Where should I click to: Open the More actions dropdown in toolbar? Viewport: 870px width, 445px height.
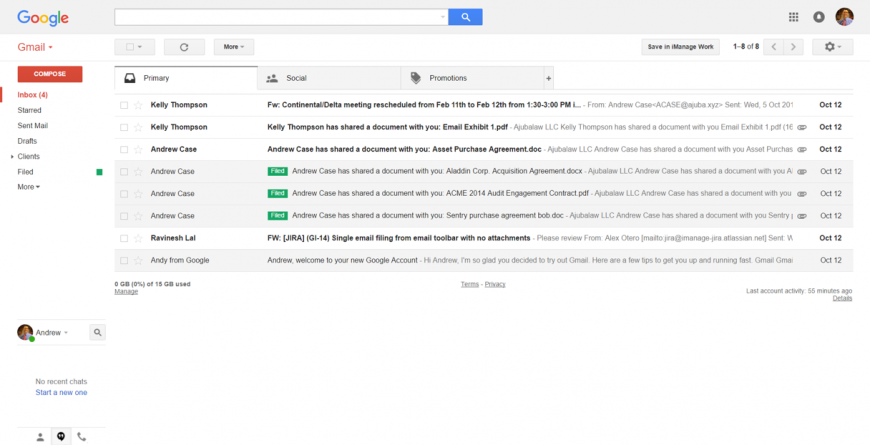tap(234, 47)
